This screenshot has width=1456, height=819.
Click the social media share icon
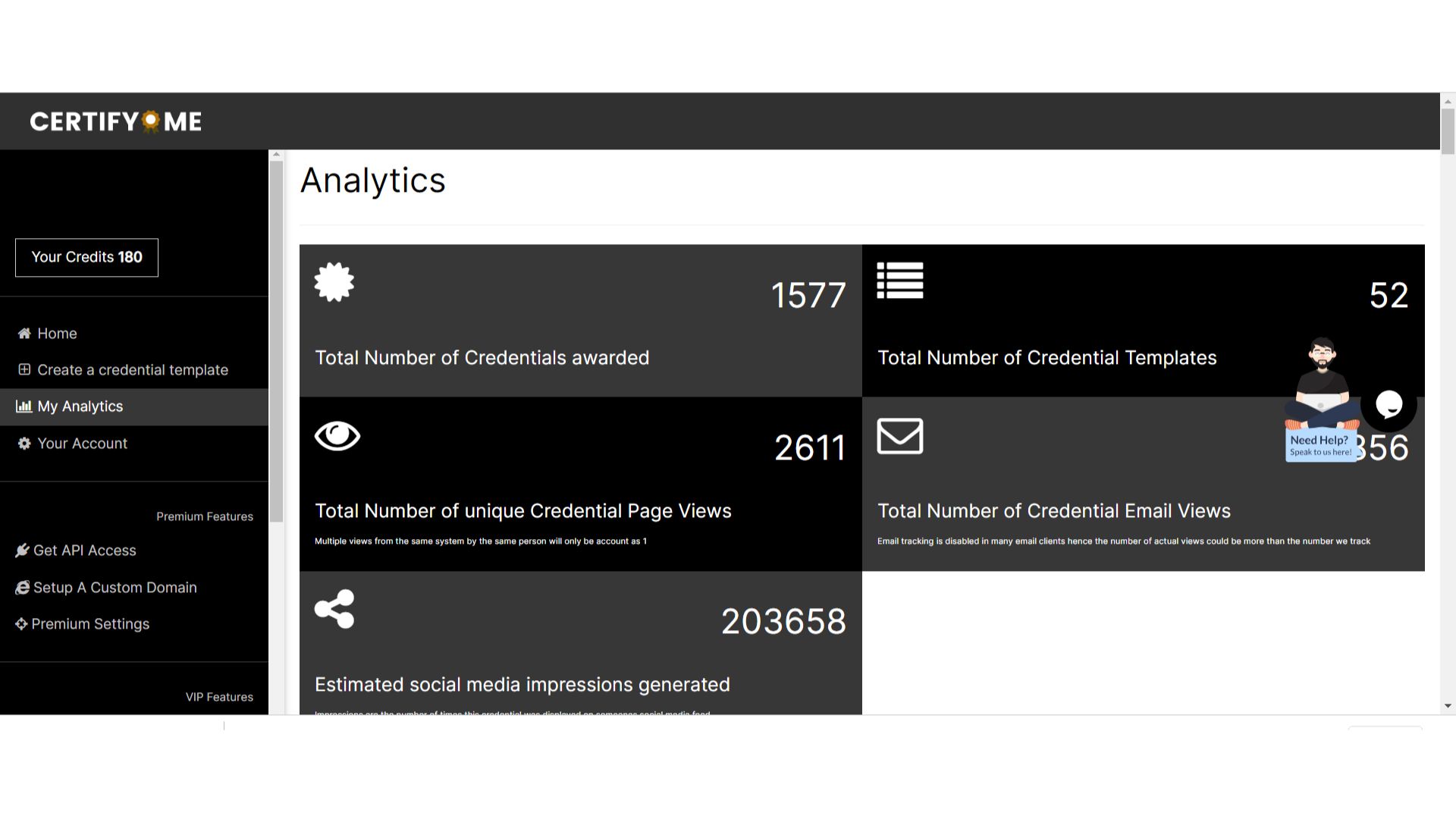click(334, 609)
